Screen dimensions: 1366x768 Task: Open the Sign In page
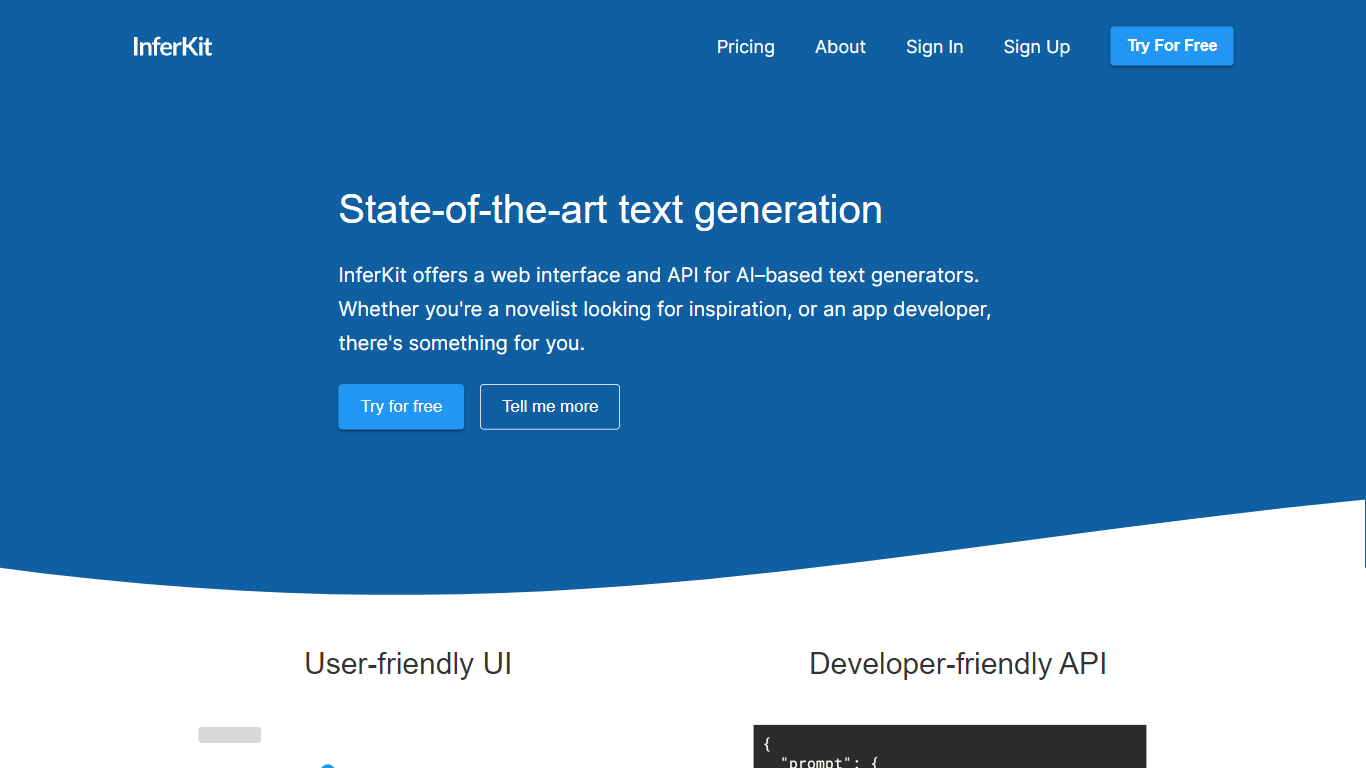(934, 47)
